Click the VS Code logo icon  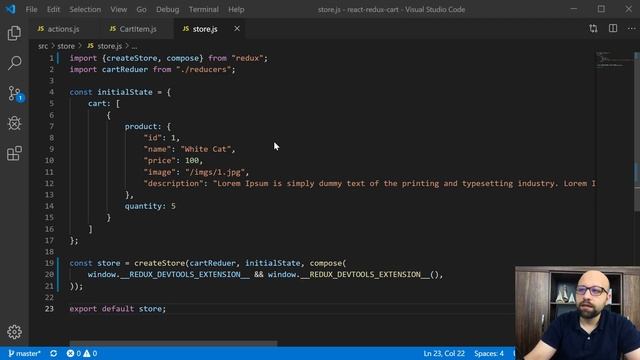(x=10, y=9)
